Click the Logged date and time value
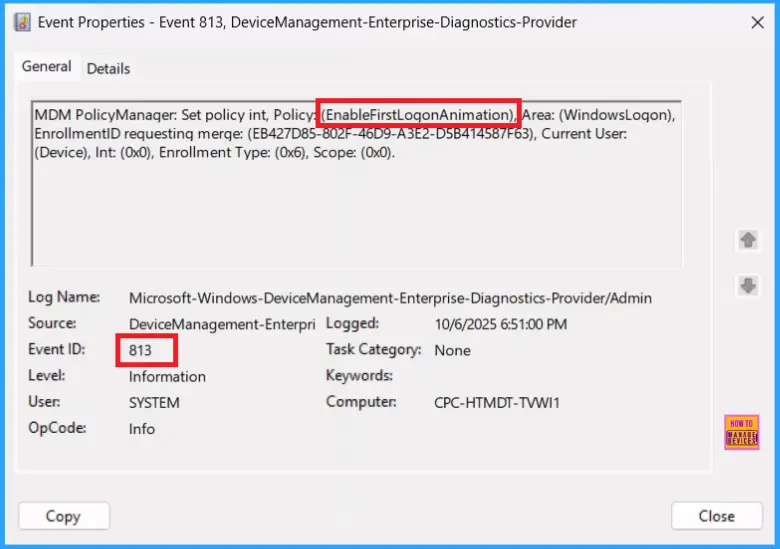The height and width of the screenshot is (549, 780). coord(501,324)
